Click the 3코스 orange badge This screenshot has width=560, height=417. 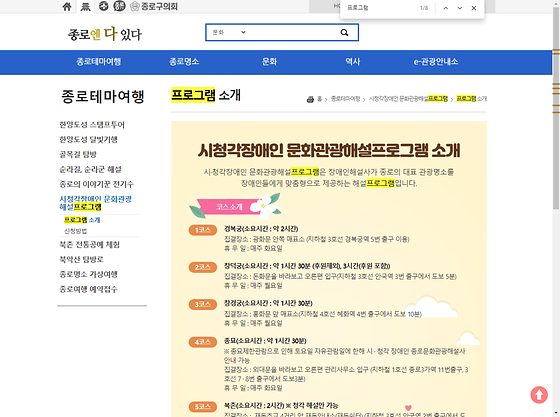pyautogui.click(x=202, y=305)
